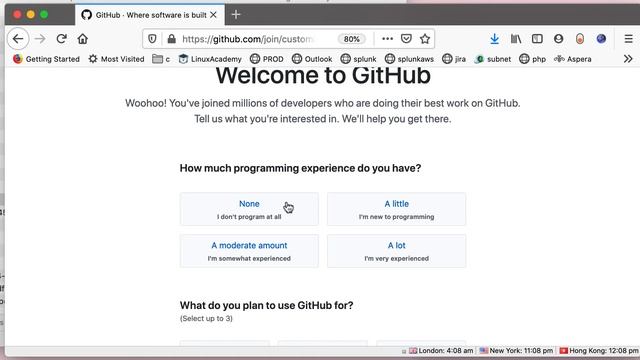Choose 'A little' programming experience
The height and width of the screenshot is (360, 640).
[x=396, y=209]
